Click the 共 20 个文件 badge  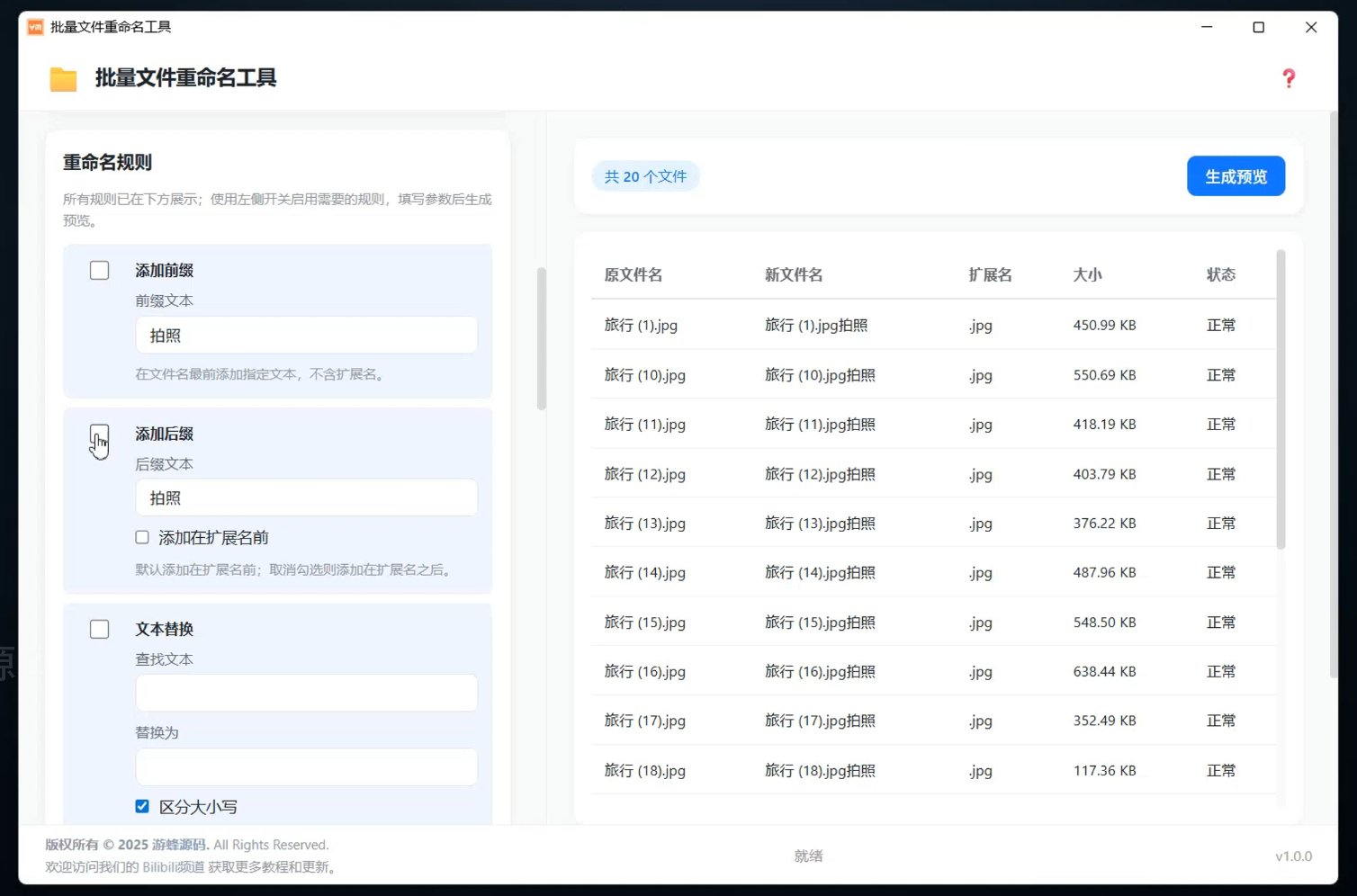(645, 176)
